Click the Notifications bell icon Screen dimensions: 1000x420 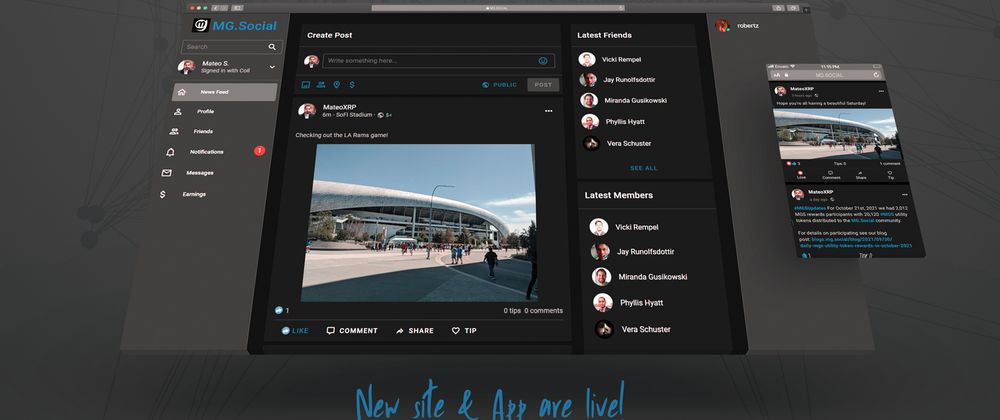[x=170, y=152]
